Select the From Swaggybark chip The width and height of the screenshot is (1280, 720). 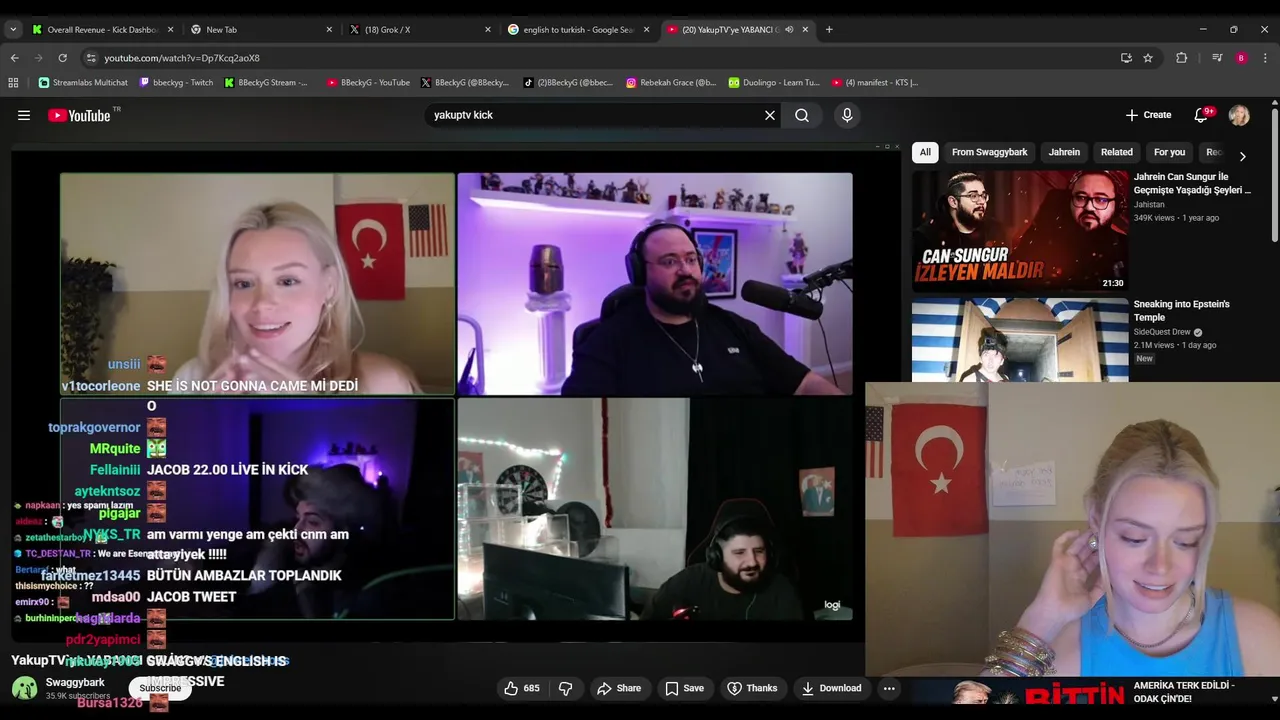click(989, 152)
